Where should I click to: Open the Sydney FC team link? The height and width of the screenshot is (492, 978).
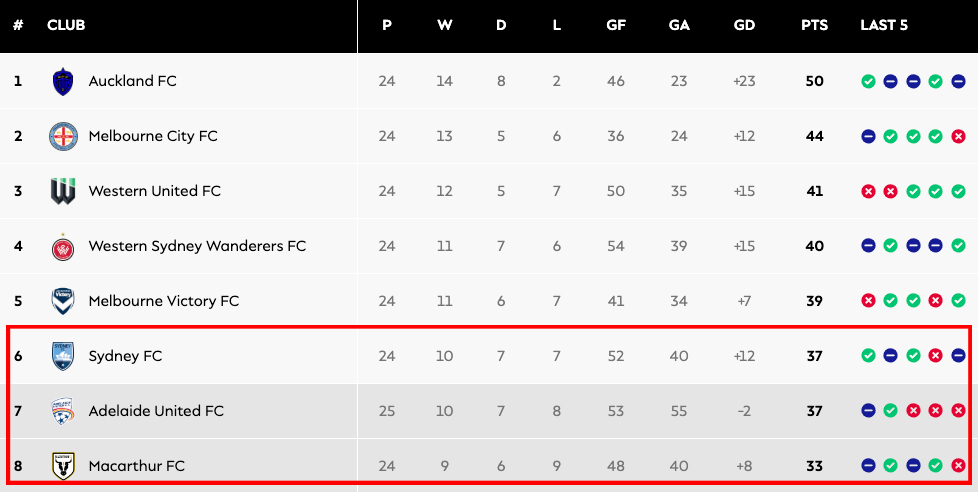(x=125, y=356)
